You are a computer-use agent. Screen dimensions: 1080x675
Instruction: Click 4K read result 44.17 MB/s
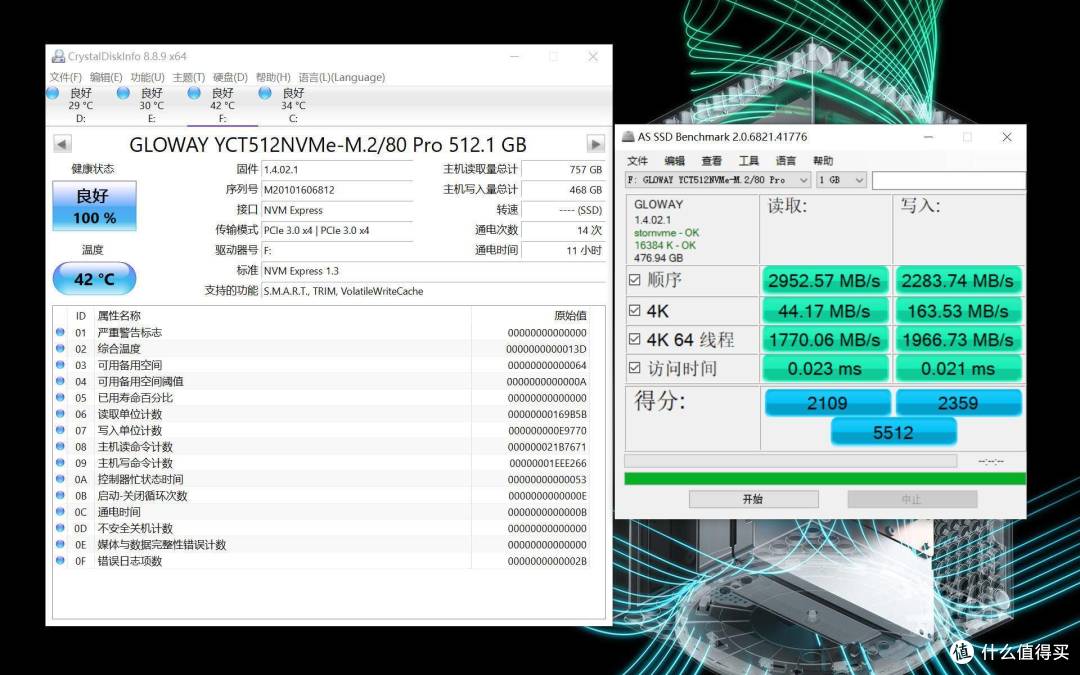(824, 311)
